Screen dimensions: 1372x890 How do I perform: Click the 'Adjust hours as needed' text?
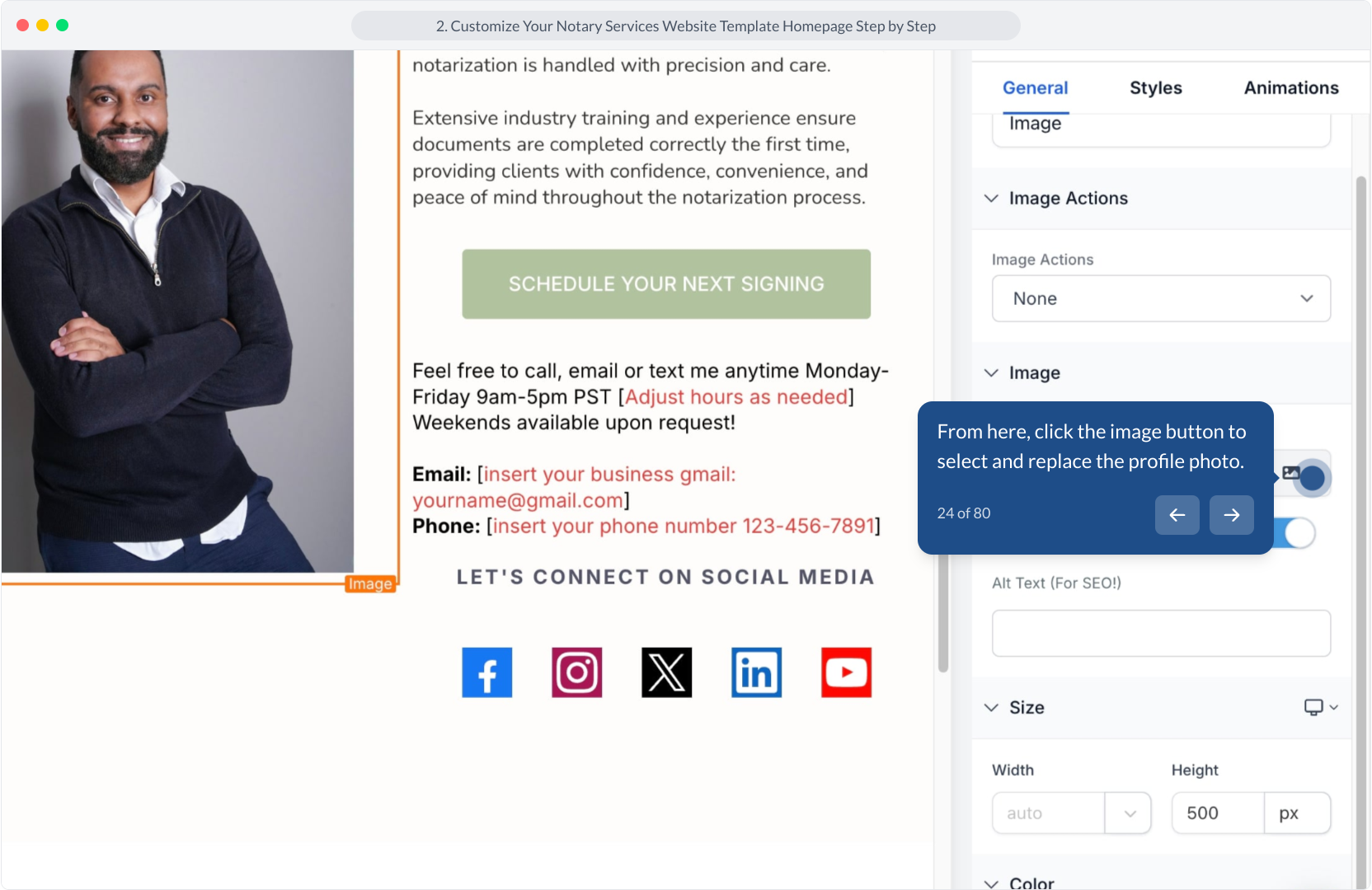[x=736, y=397]
